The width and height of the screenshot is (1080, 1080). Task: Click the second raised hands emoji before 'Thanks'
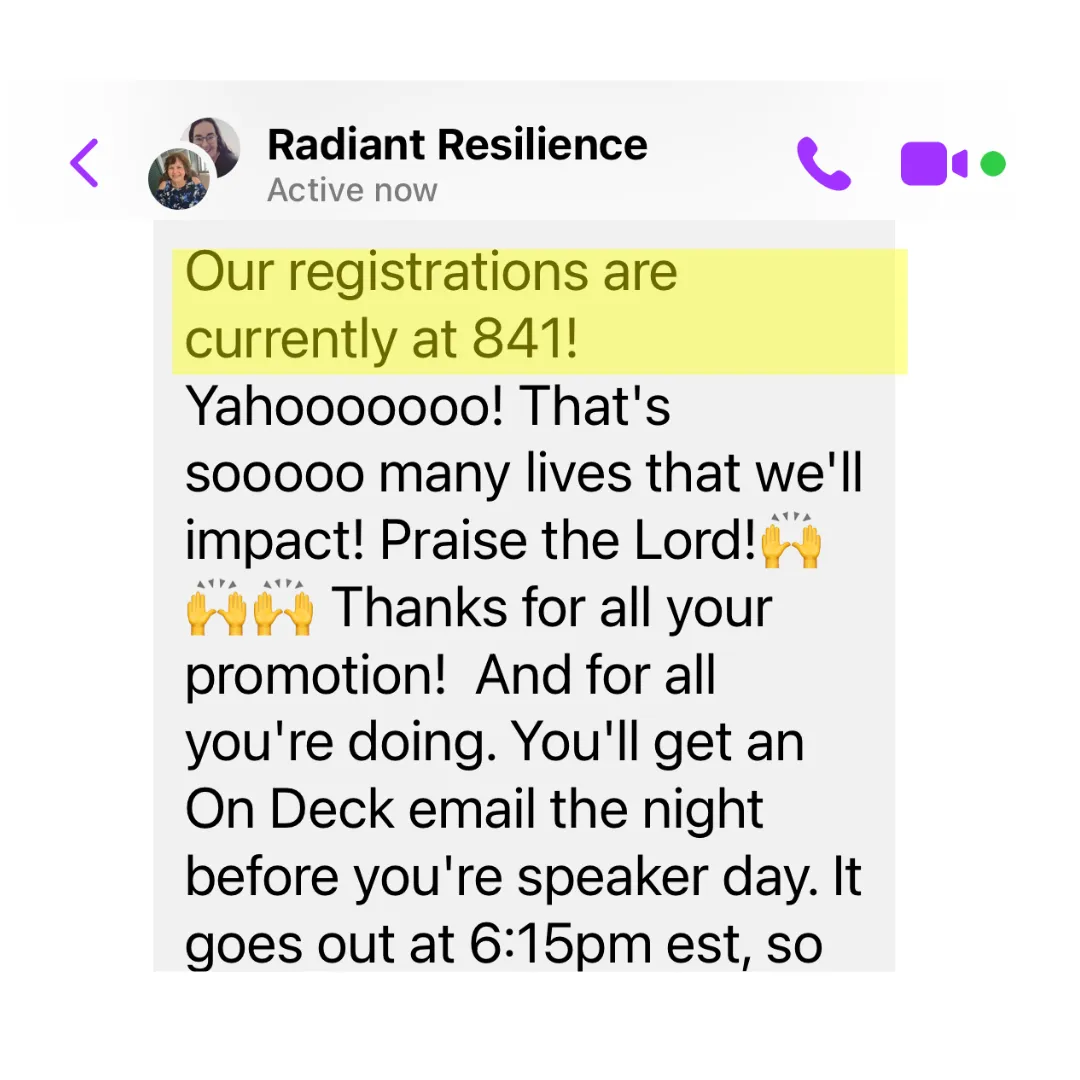tap(282, 608)
